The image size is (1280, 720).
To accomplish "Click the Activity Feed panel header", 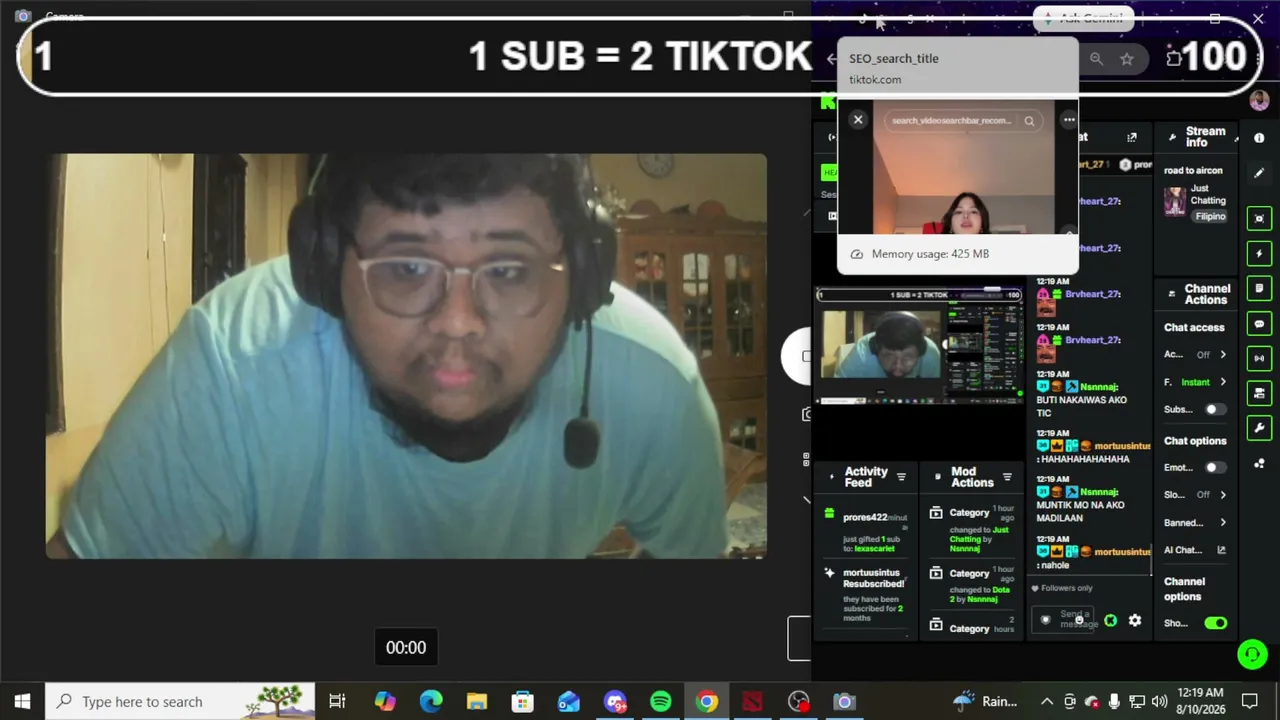I will click(866, 477).
